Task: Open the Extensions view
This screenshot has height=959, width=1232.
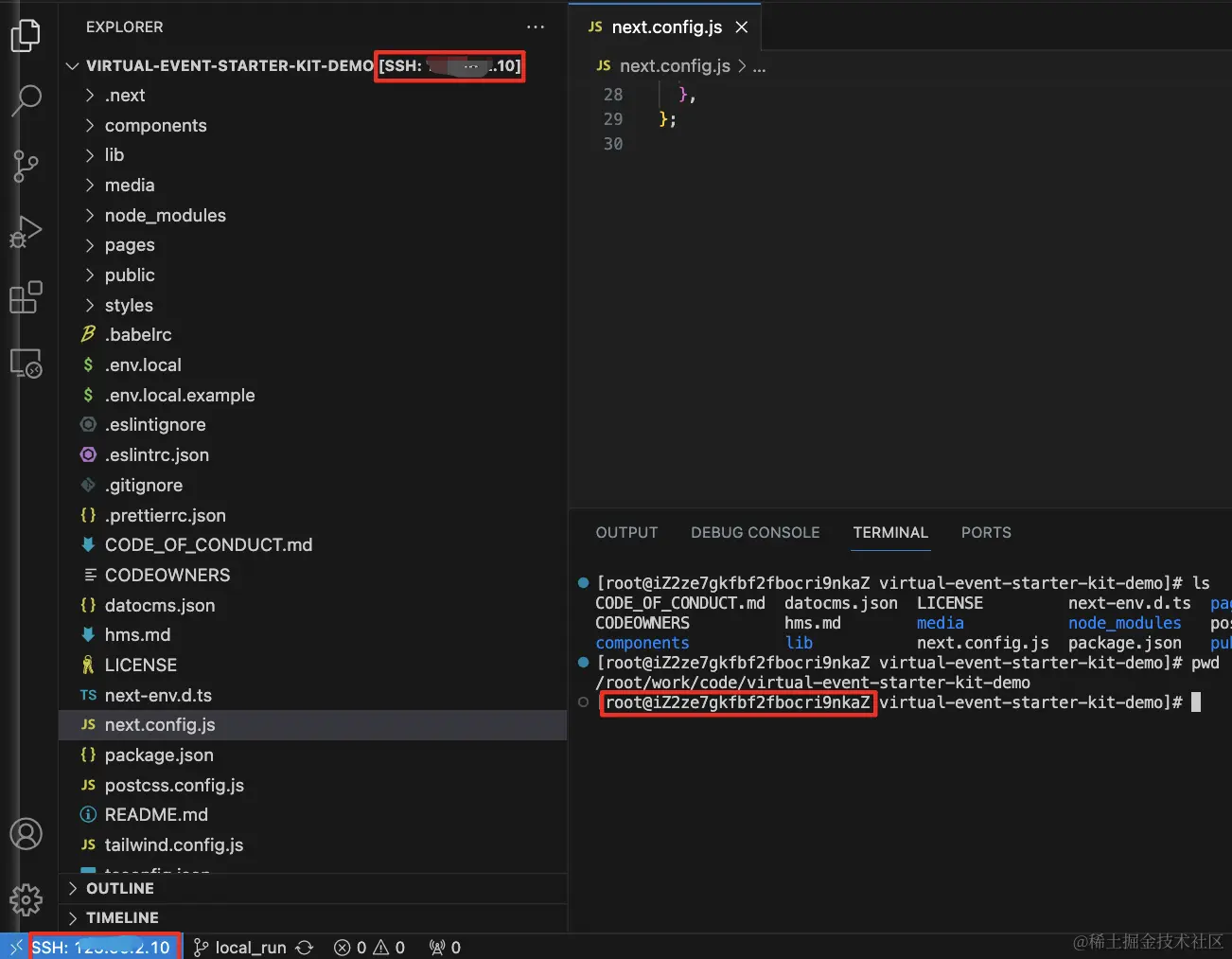Action: click(x=26, y=297)
